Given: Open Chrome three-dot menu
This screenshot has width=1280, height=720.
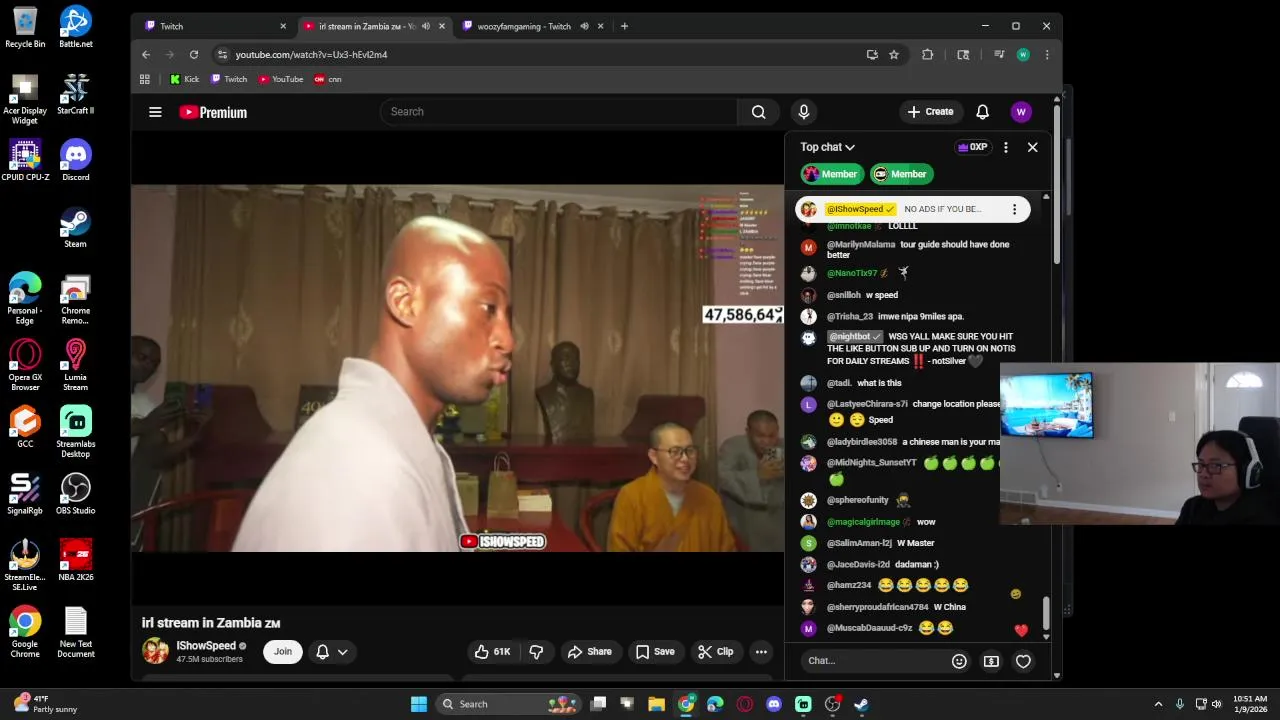Looking at the screenshot, I should pos(1046,55).
